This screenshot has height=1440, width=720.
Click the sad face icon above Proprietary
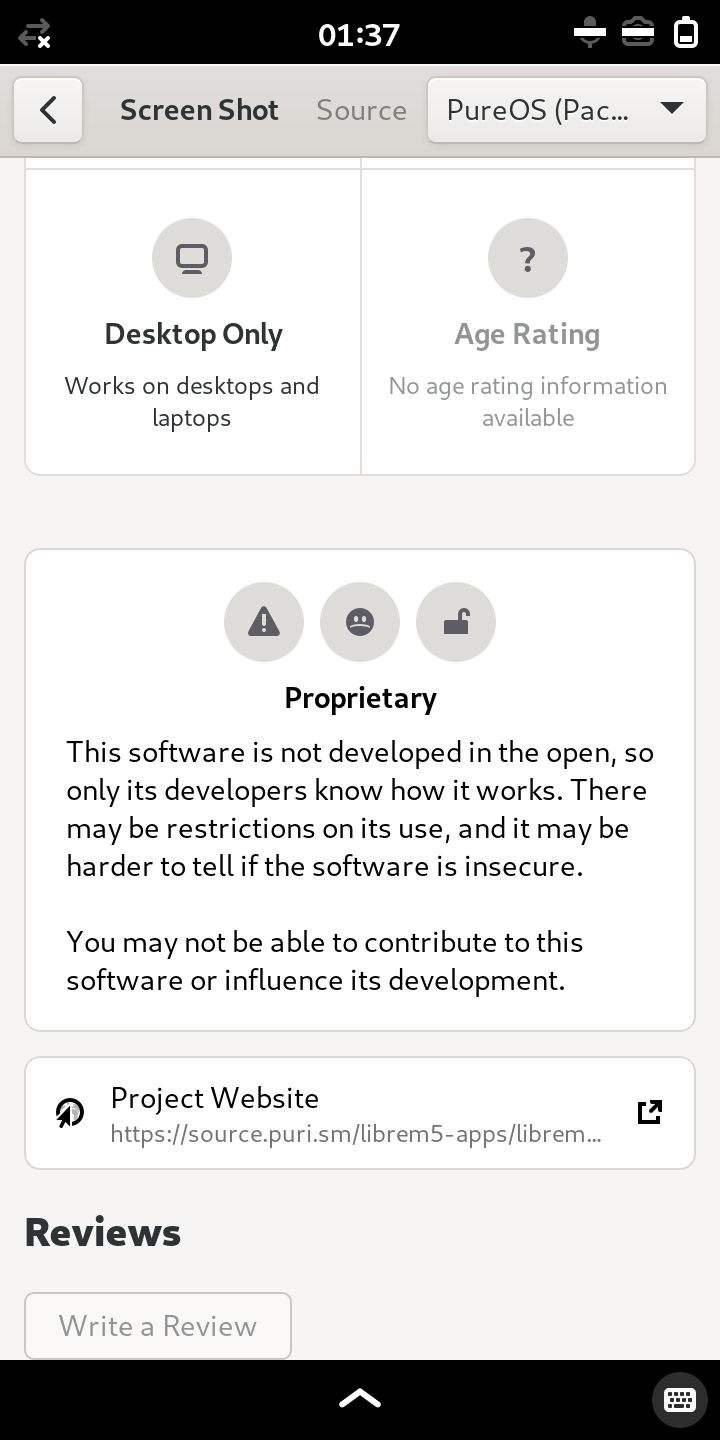(360, 622)
